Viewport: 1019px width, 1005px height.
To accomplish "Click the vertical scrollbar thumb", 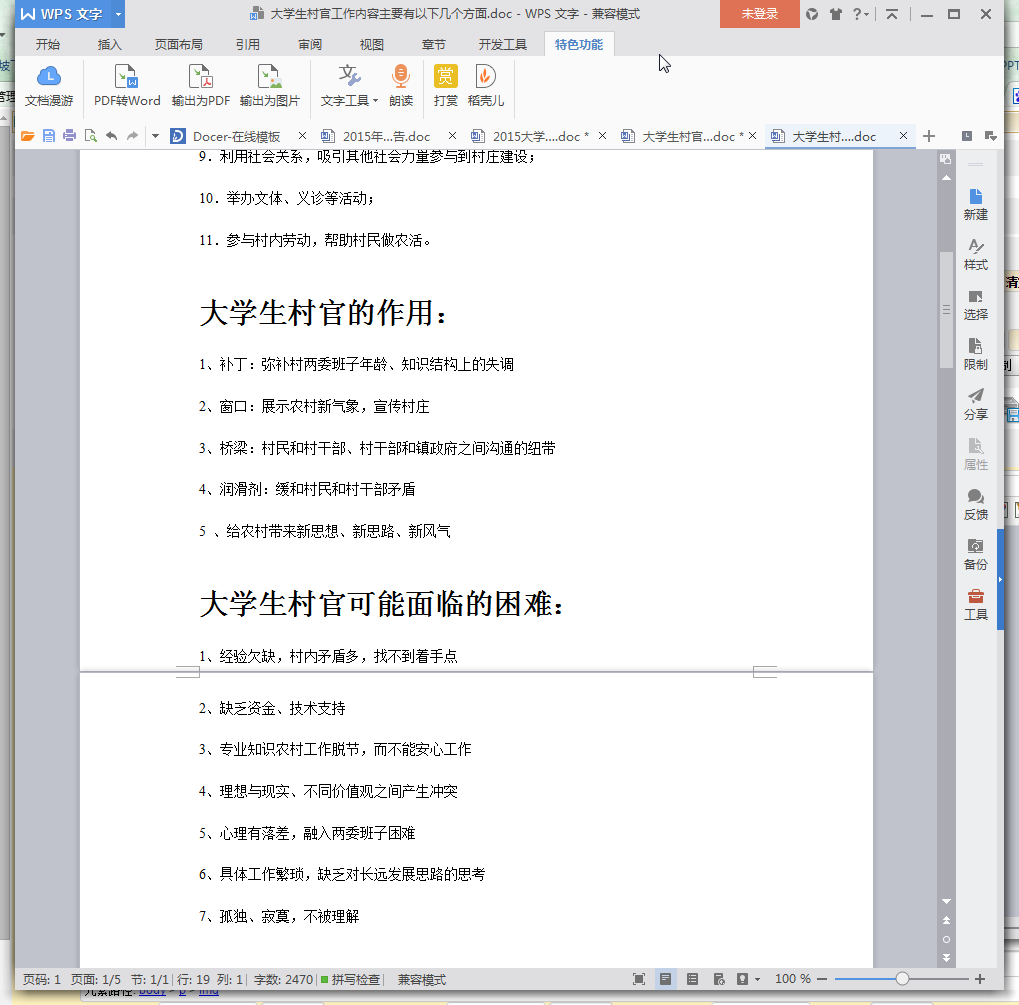I will (946, 310).
